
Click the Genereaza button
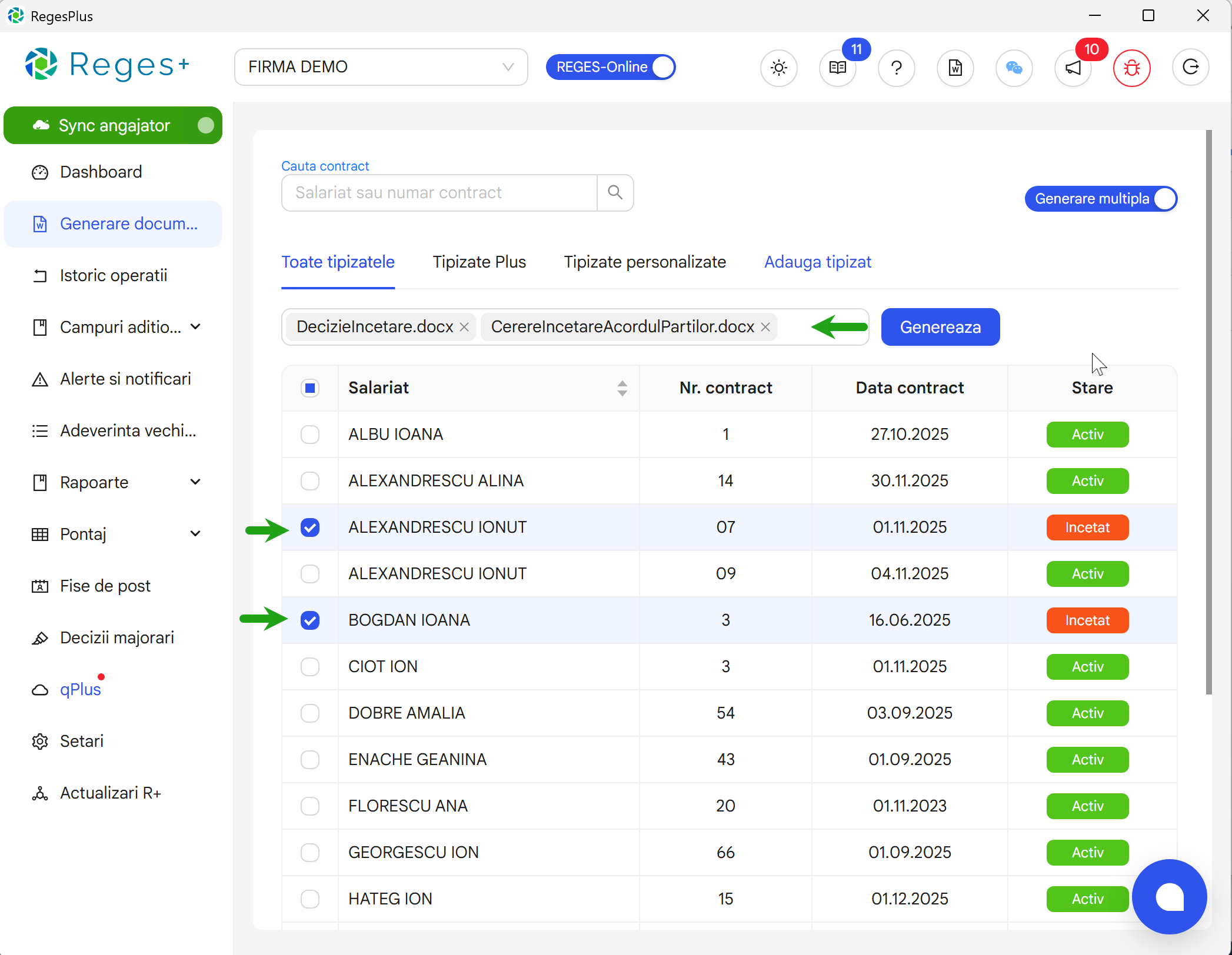940,327
